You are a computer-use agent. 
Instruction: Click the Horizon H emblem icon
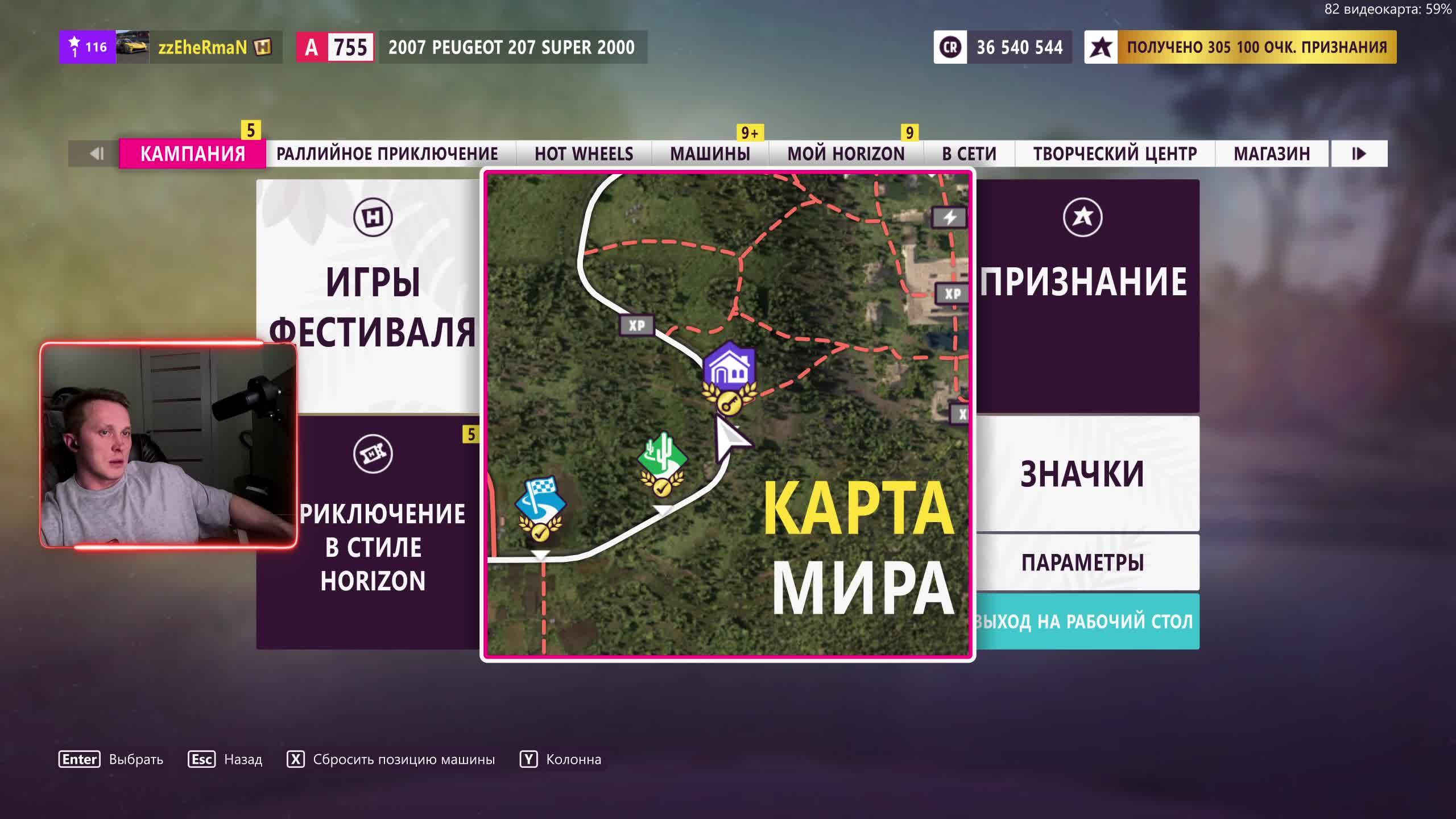[x=373, y=217]
